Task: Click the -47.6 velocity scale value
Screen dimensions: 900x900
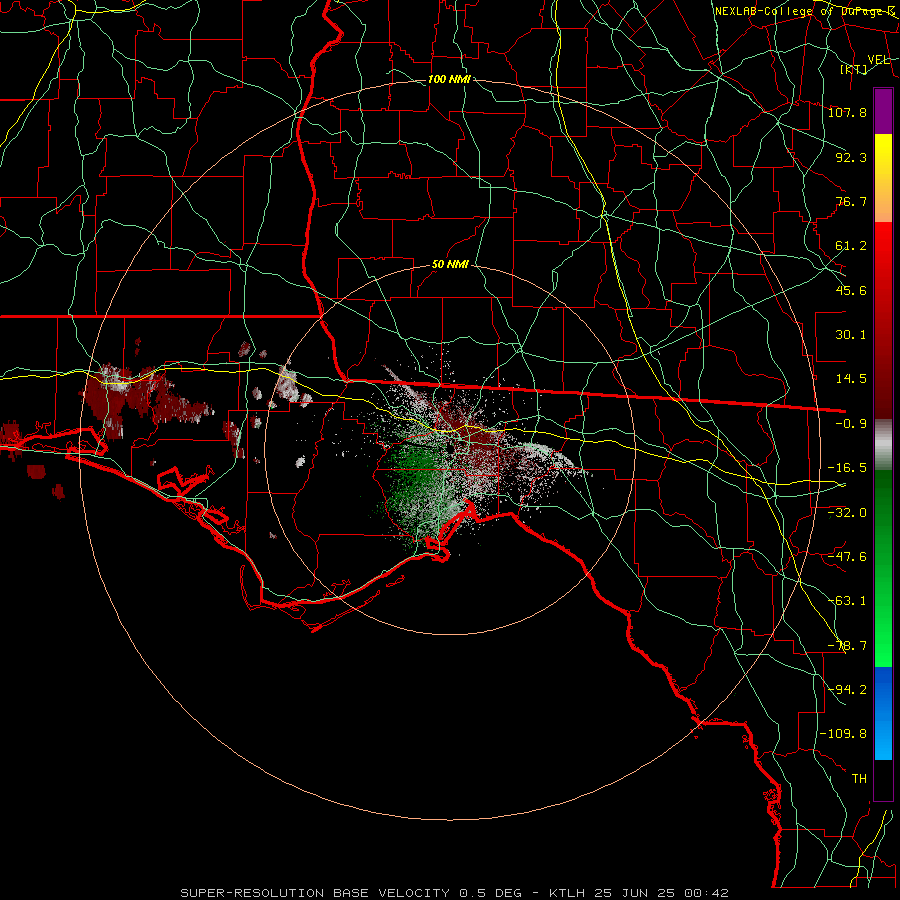Action: (847, 557)
